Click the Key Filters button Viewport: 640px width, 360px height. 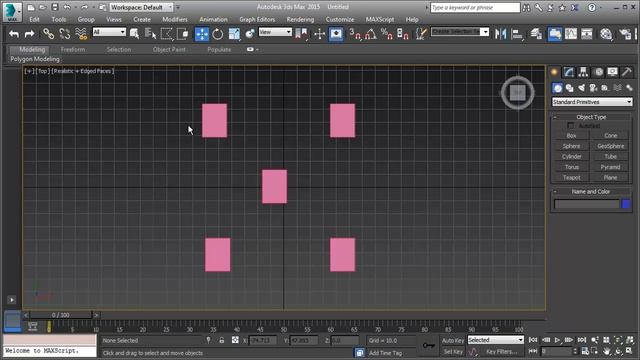(501, 351)
